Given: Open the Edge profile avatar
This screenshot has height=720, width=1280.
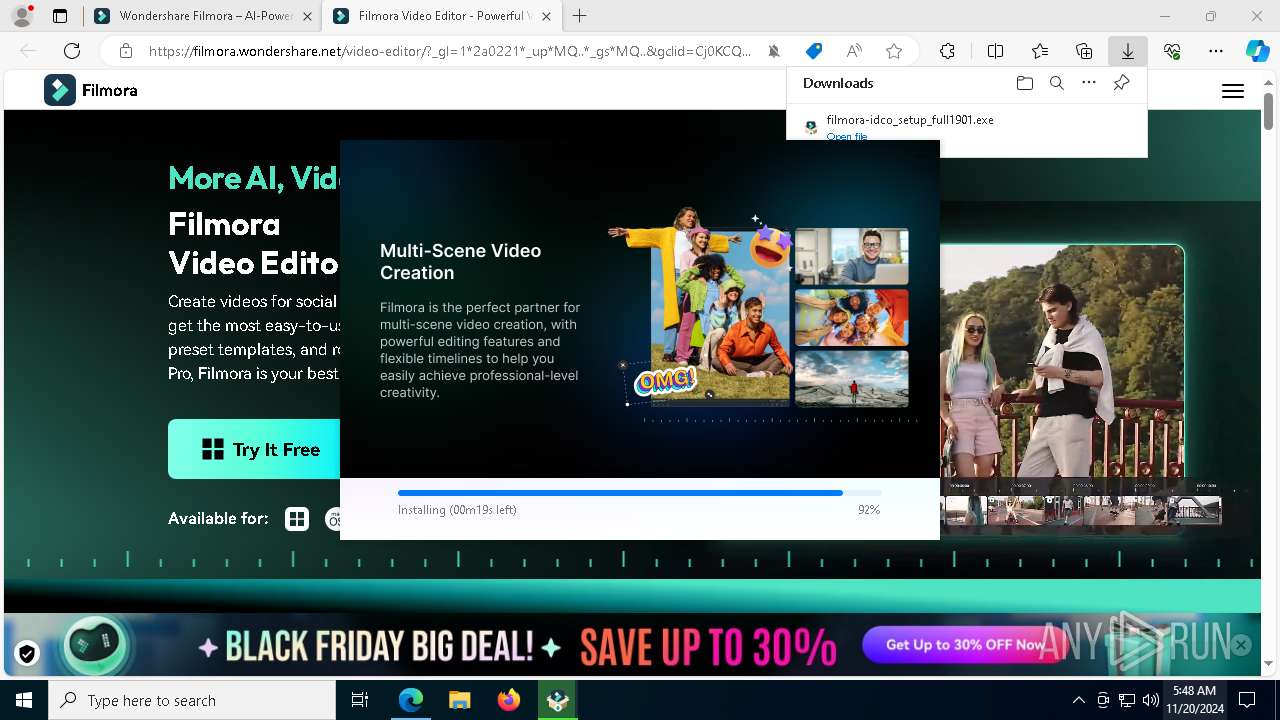Looking at the screenshot, I should [x=22, y=16].
